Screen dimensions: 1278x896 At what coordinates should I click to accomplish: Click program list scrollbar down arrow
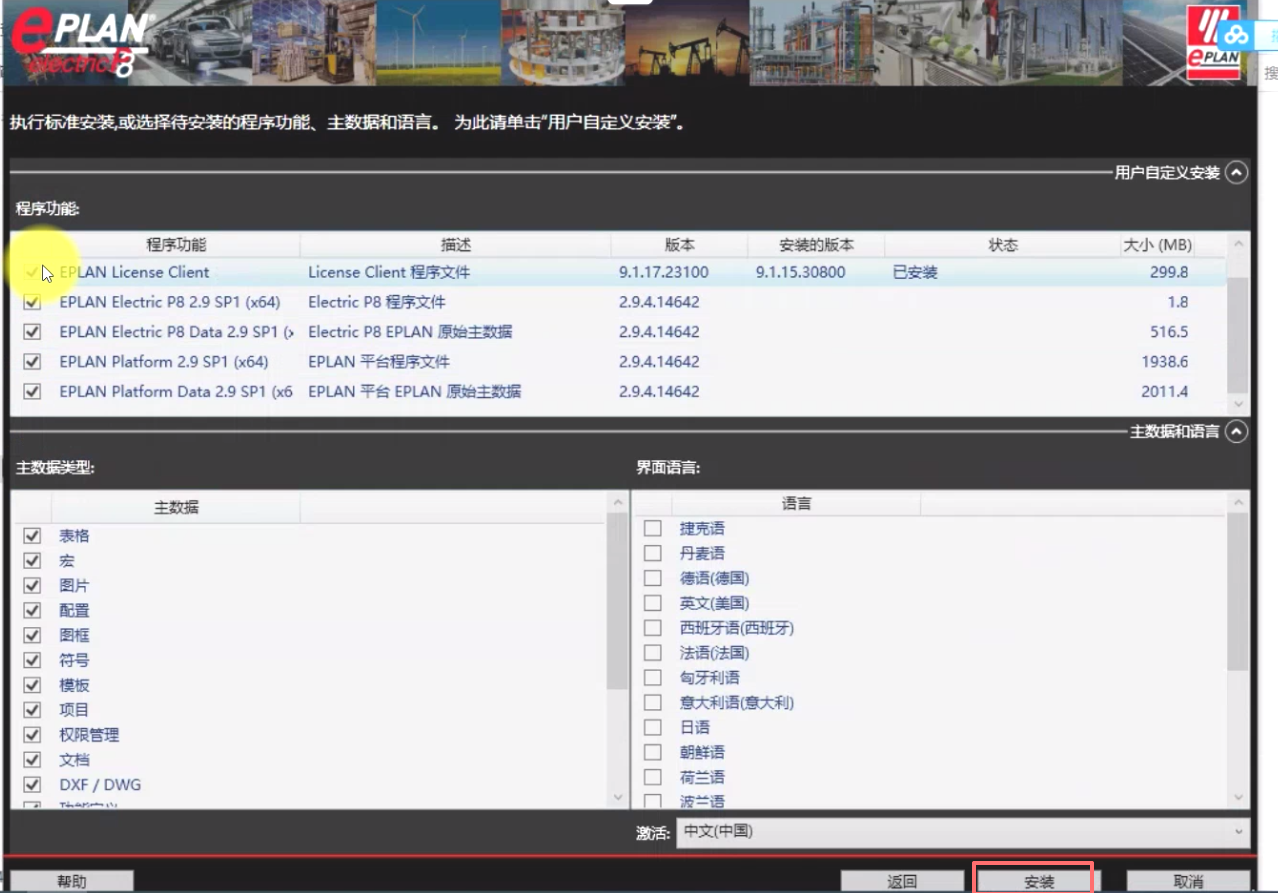click(1239, 404)
